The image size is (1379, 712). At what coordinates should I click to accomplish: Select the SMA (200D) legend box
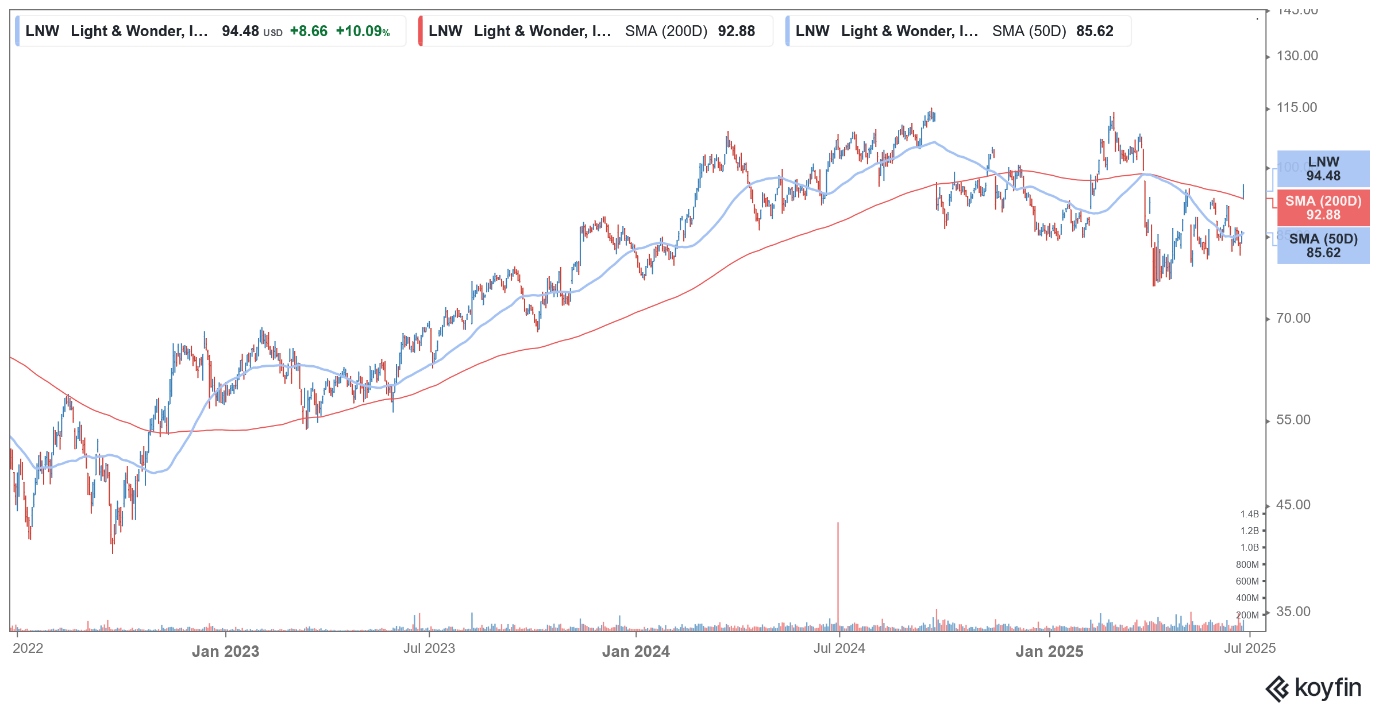click(x=595, y=31)
